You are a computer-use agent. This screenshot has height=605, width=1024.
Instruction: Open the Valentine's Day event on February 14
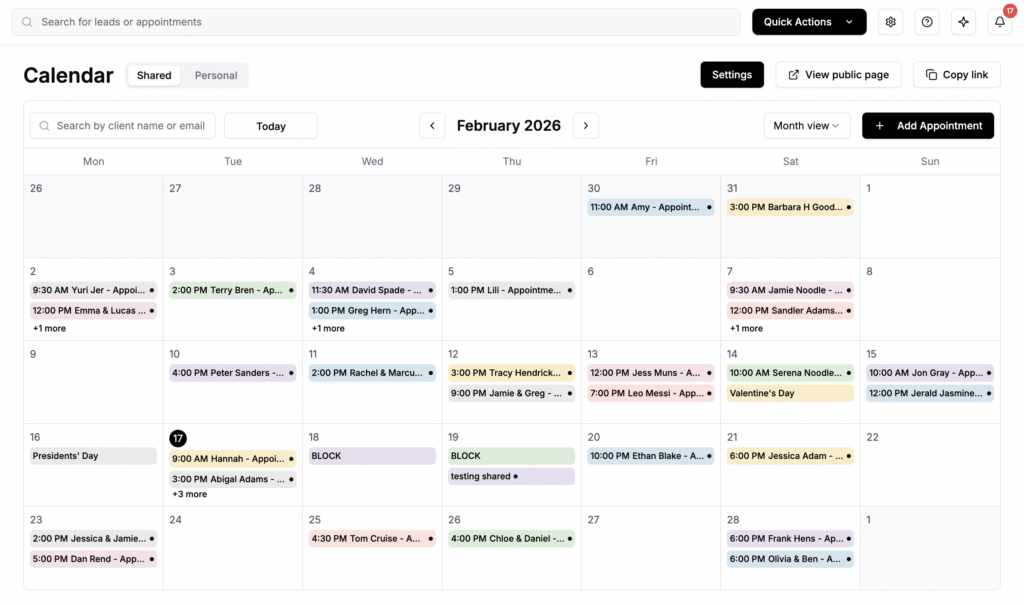tap(789, 393)
